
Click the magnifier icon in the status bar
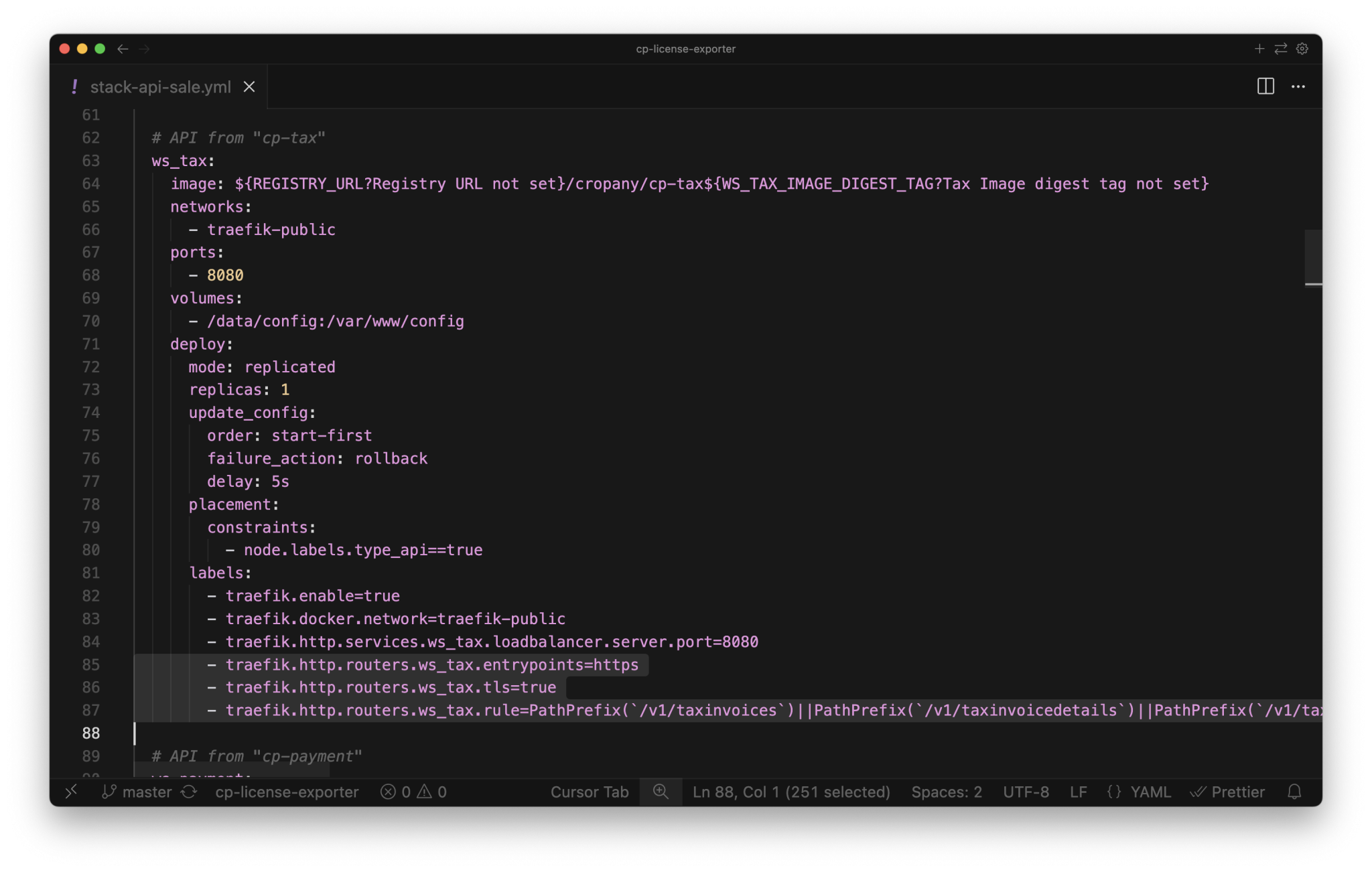click(x=661, y=792)
